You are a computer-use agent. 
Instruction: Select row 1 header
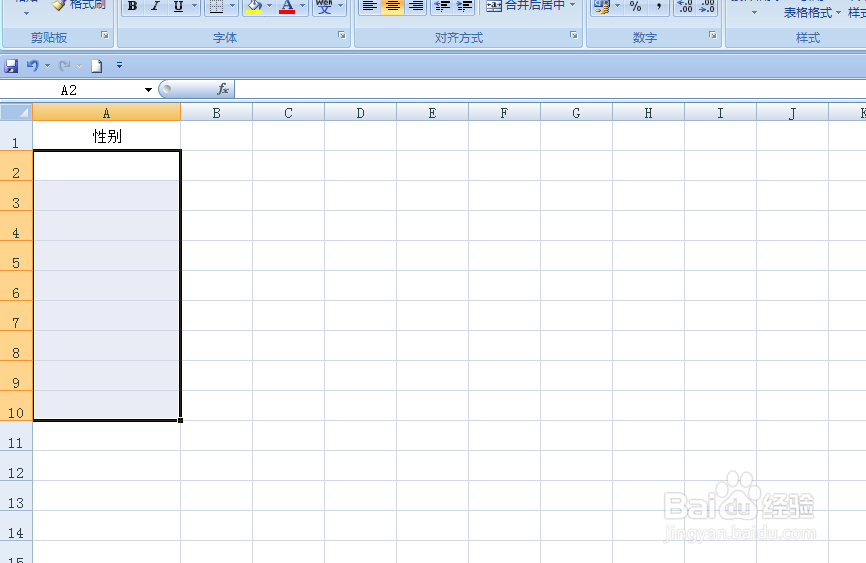point(16,136)
